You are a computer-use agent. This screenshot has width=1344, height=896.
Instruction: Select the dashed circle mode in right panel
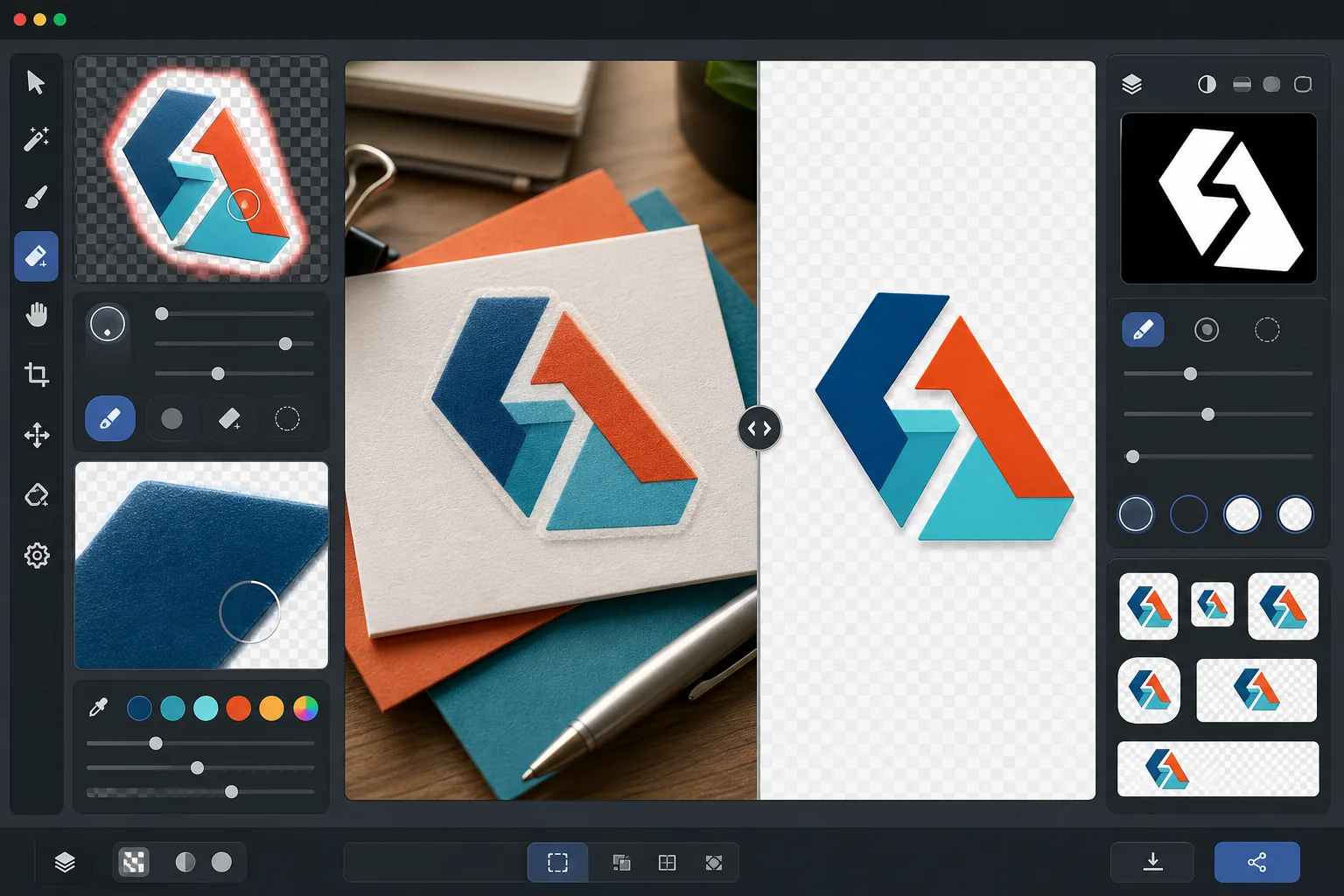(1267, 330)
